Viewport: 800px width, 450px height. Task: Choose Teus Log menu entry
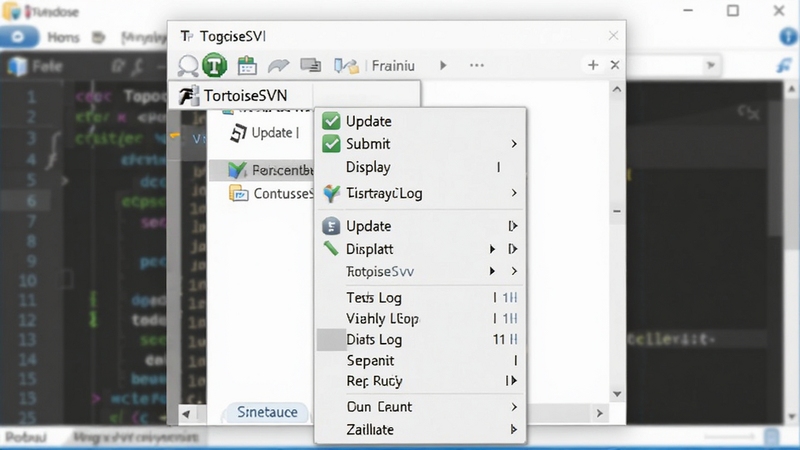[420, 297]
